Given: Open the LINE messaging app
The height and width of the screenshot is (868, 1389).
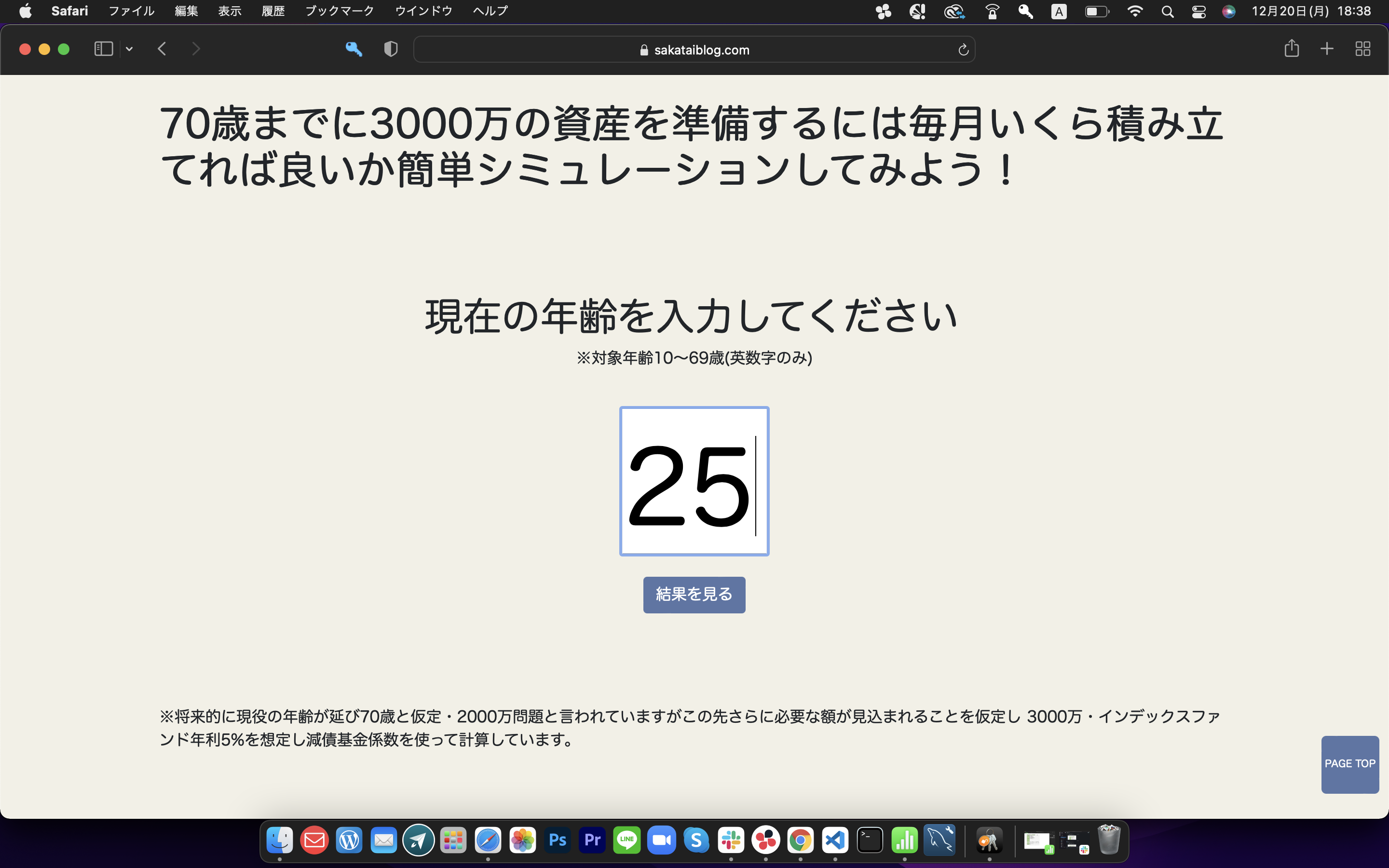Looking at the screenshot, I should pos(627,839).
